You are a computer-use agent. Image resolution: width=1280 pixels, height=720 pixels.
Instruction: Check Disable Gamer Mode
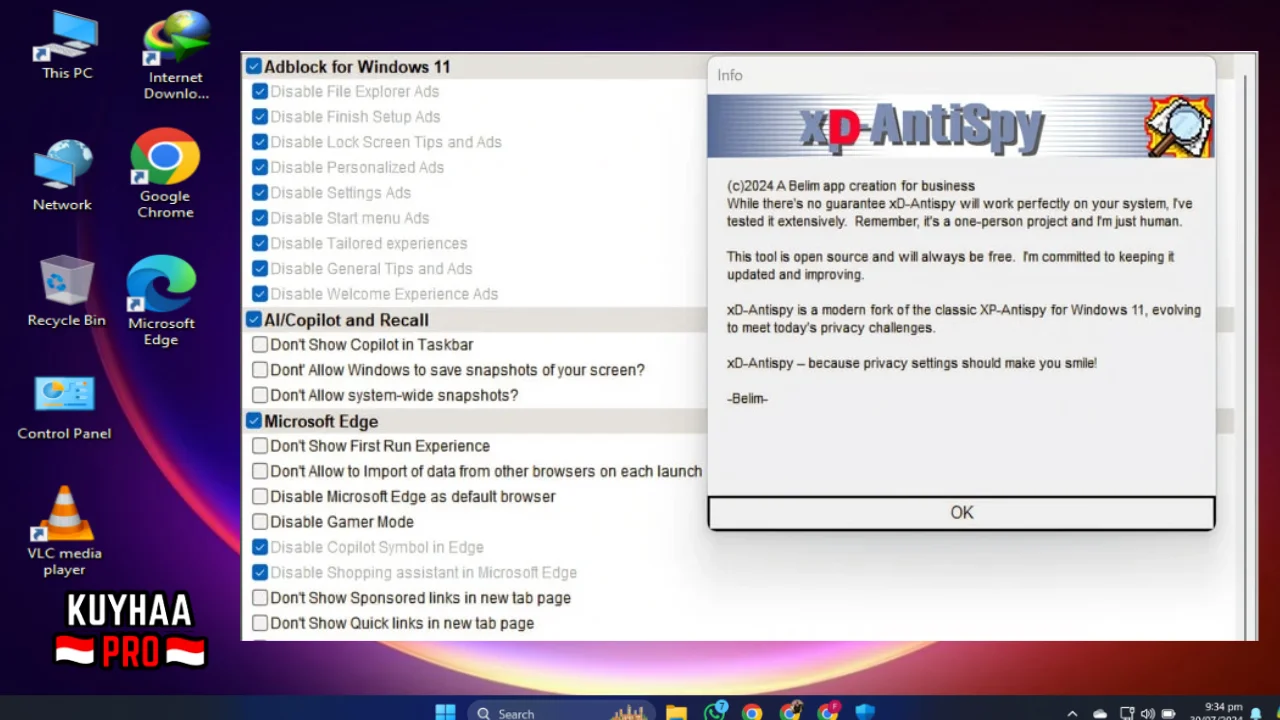tap(260, 522)
